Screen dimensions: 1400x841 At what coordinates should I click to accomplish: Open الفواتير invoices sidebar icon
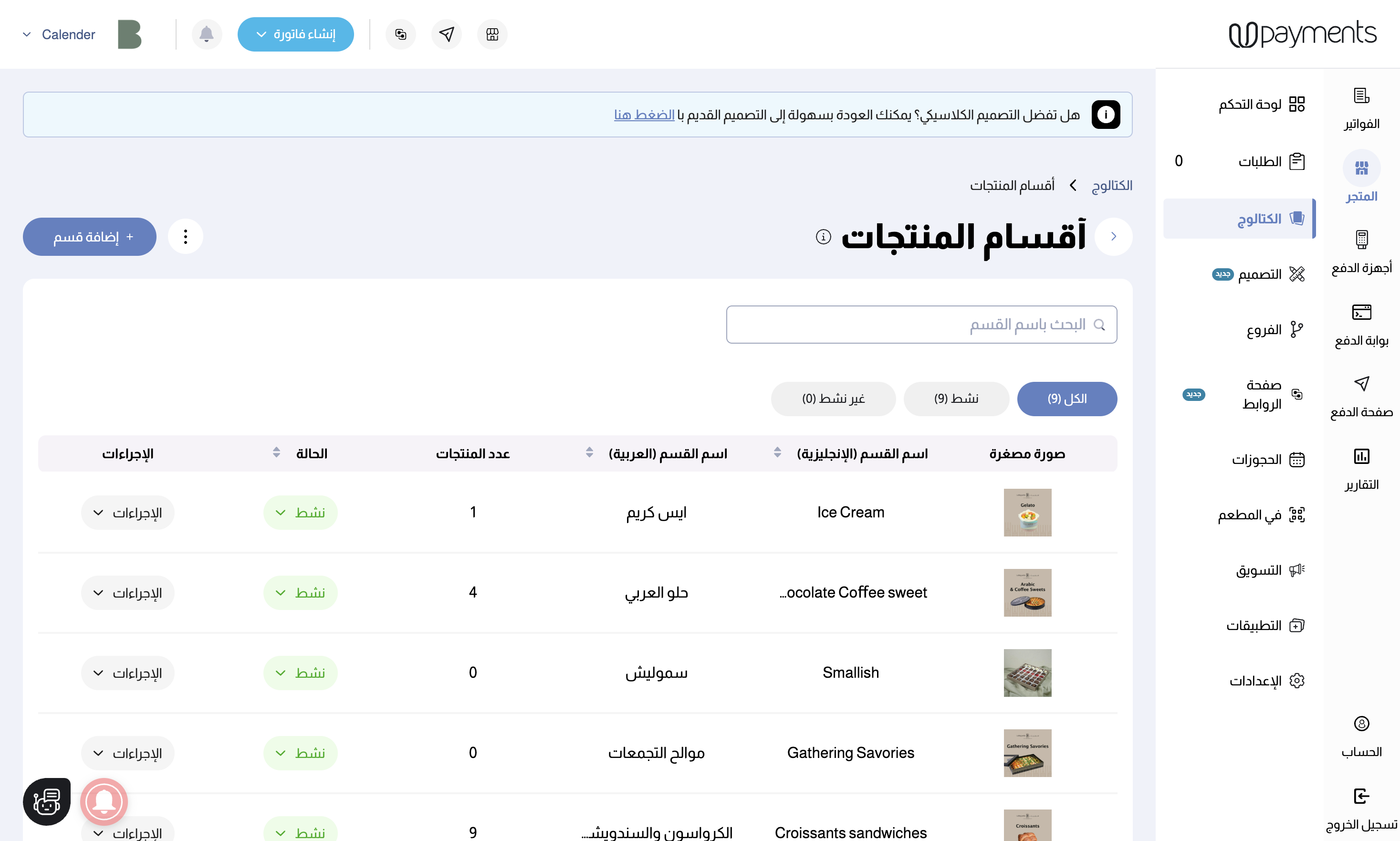[x=1361, y=108]
